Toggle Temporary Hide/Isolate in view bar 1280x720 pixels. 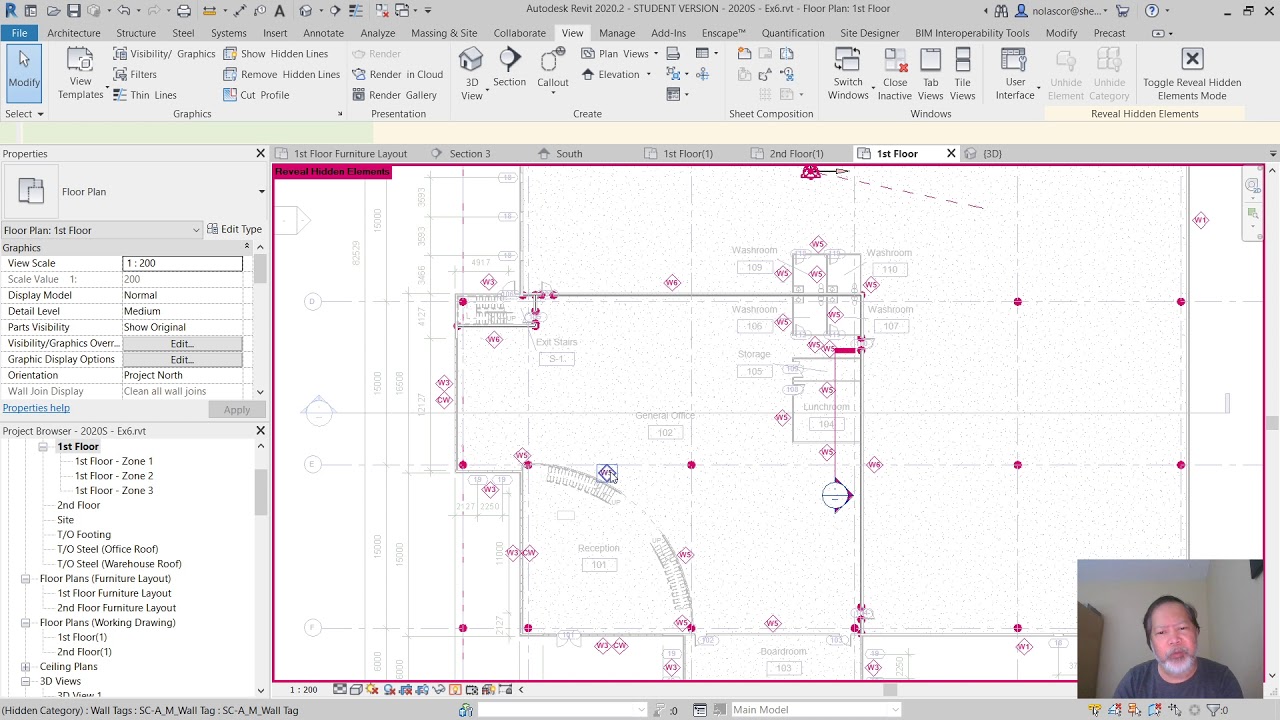439,690
